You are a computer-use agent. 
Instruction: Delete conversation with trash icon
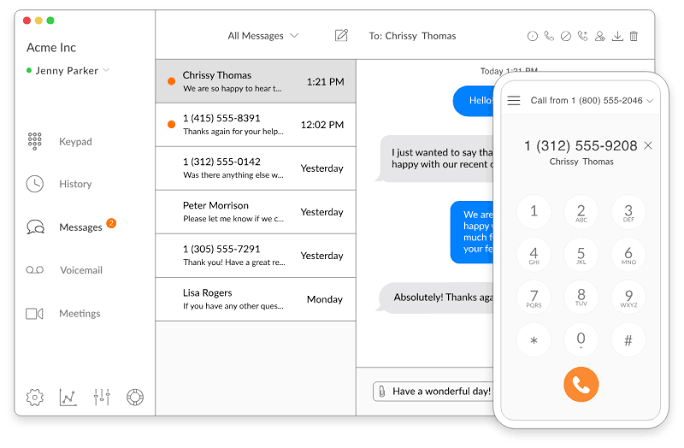pyautogui.click(x=633, y=36)
